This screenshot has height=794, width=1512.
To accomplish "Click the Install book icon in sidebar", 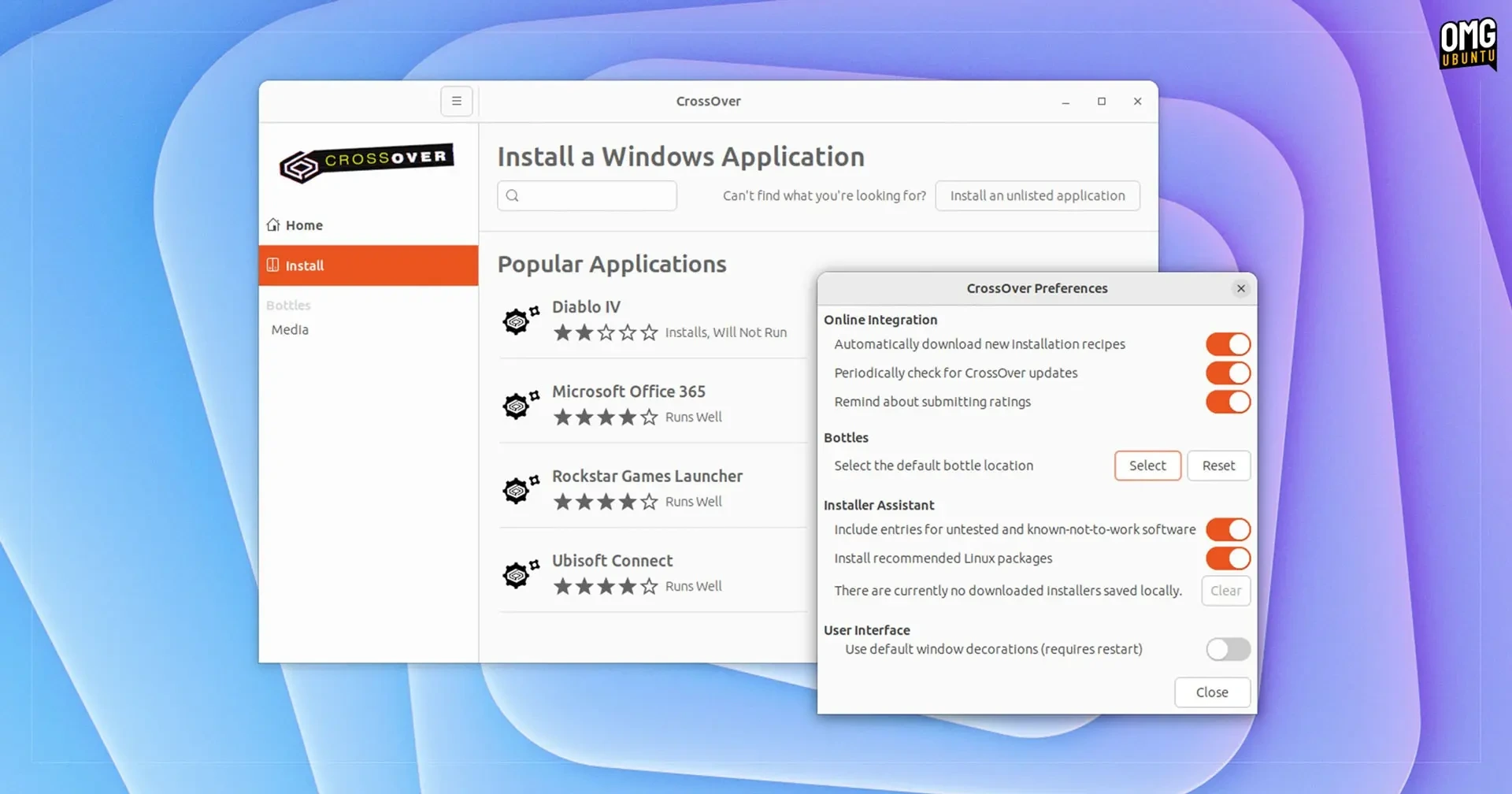I will pyautogui.click(x=272, y=265).
